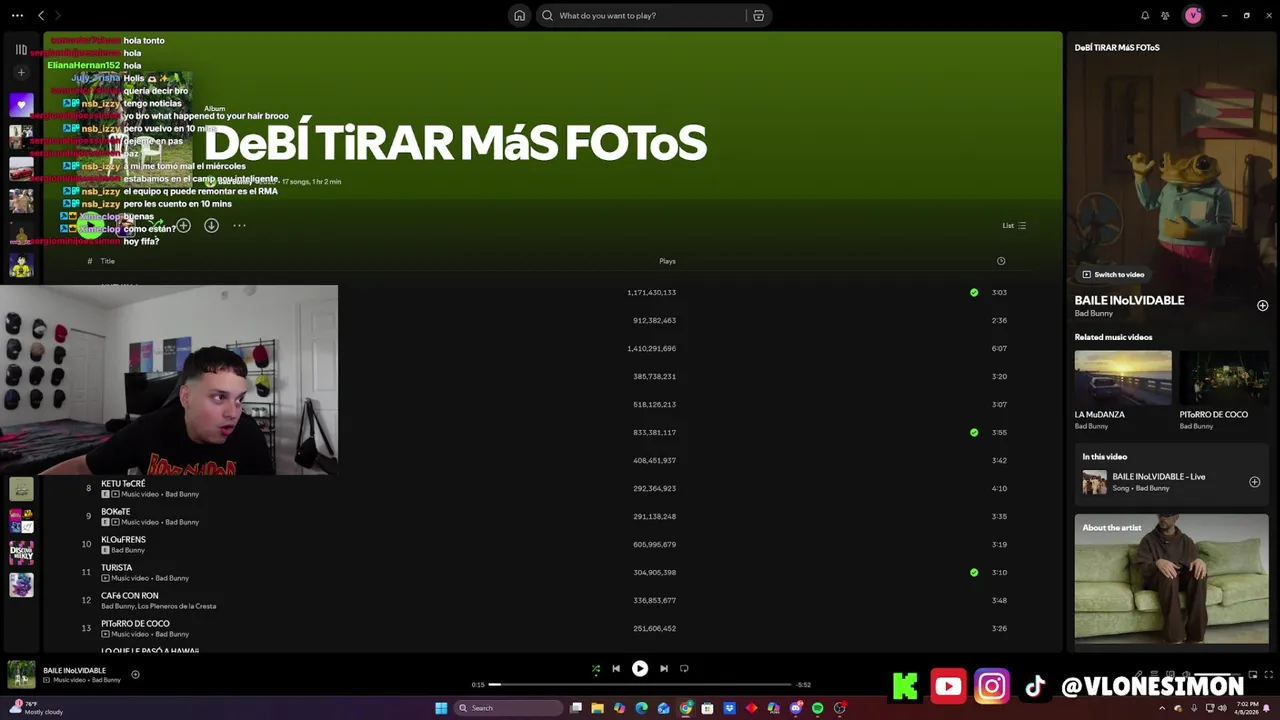Click the Windows taskbar Search box
The image size is (1280, 720).
(x=507, y=708)
